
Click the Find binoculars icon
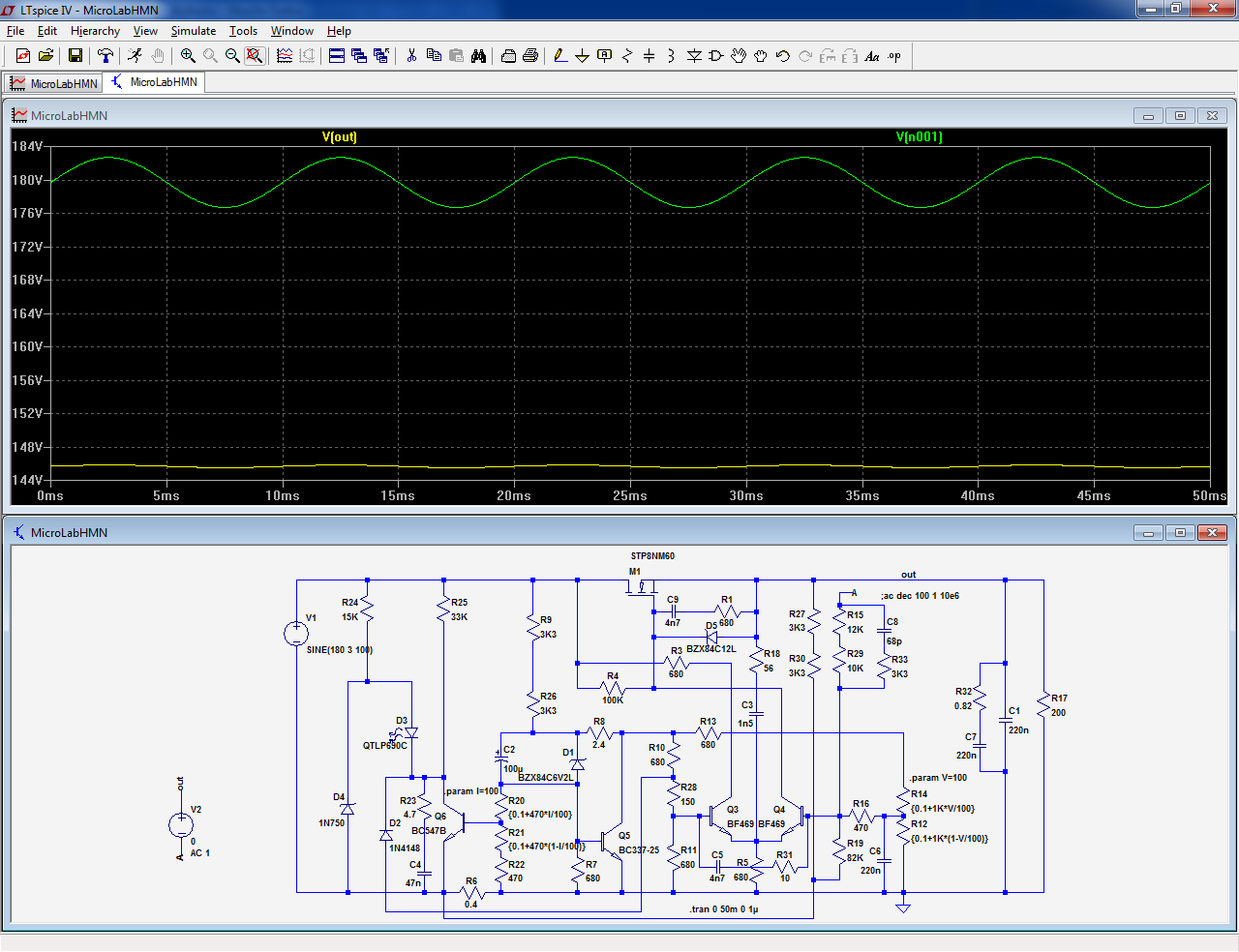pos(478,56)
